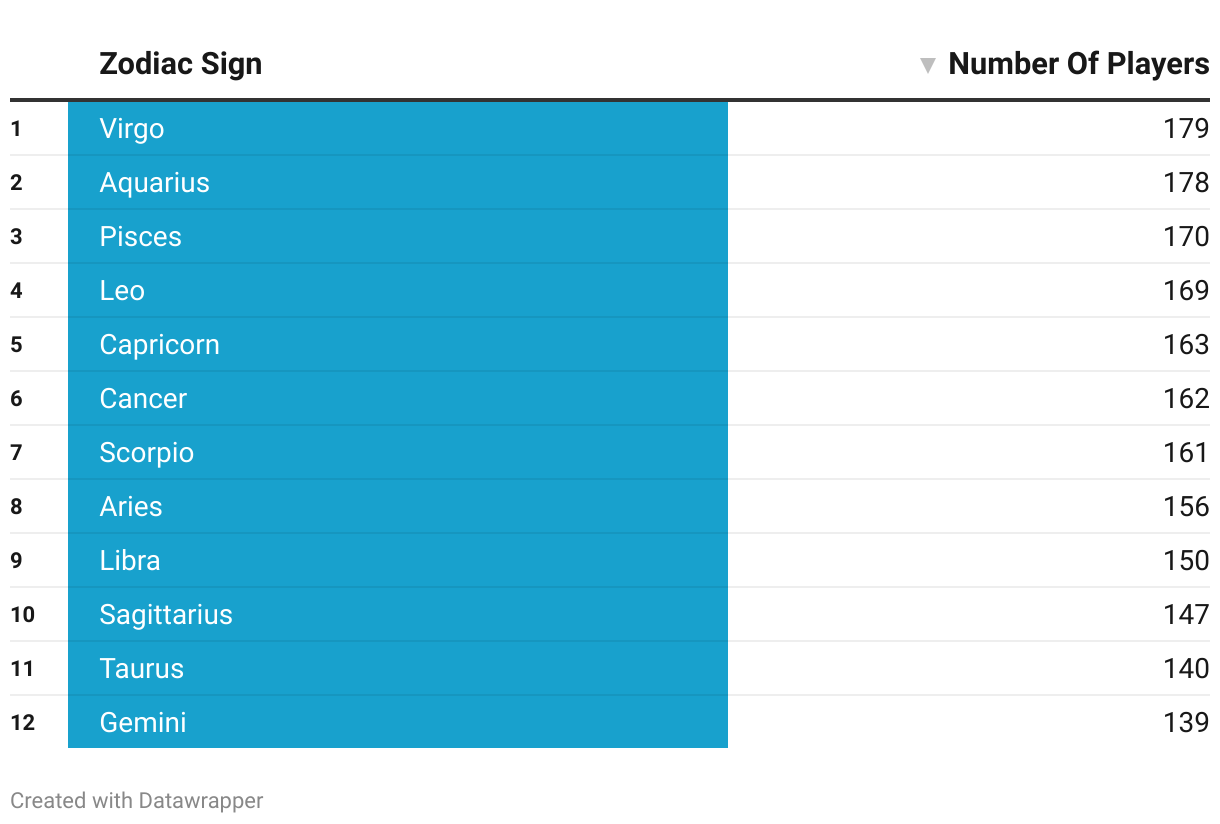Click the Pisces bar
Image resolution: width=1220 pixels, height=824 pixels.
(398, 237)
